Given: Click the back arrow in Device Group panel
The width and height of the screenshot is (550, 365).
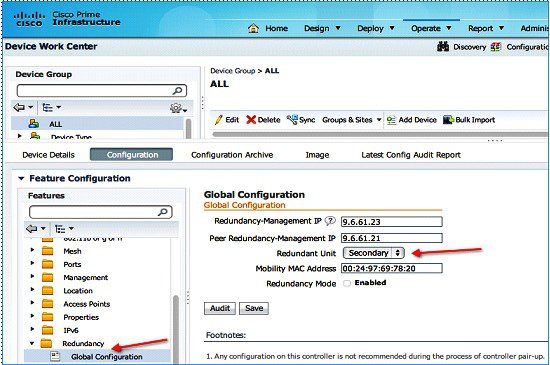Looking at the screenshot, I should (x=19, y=107).
